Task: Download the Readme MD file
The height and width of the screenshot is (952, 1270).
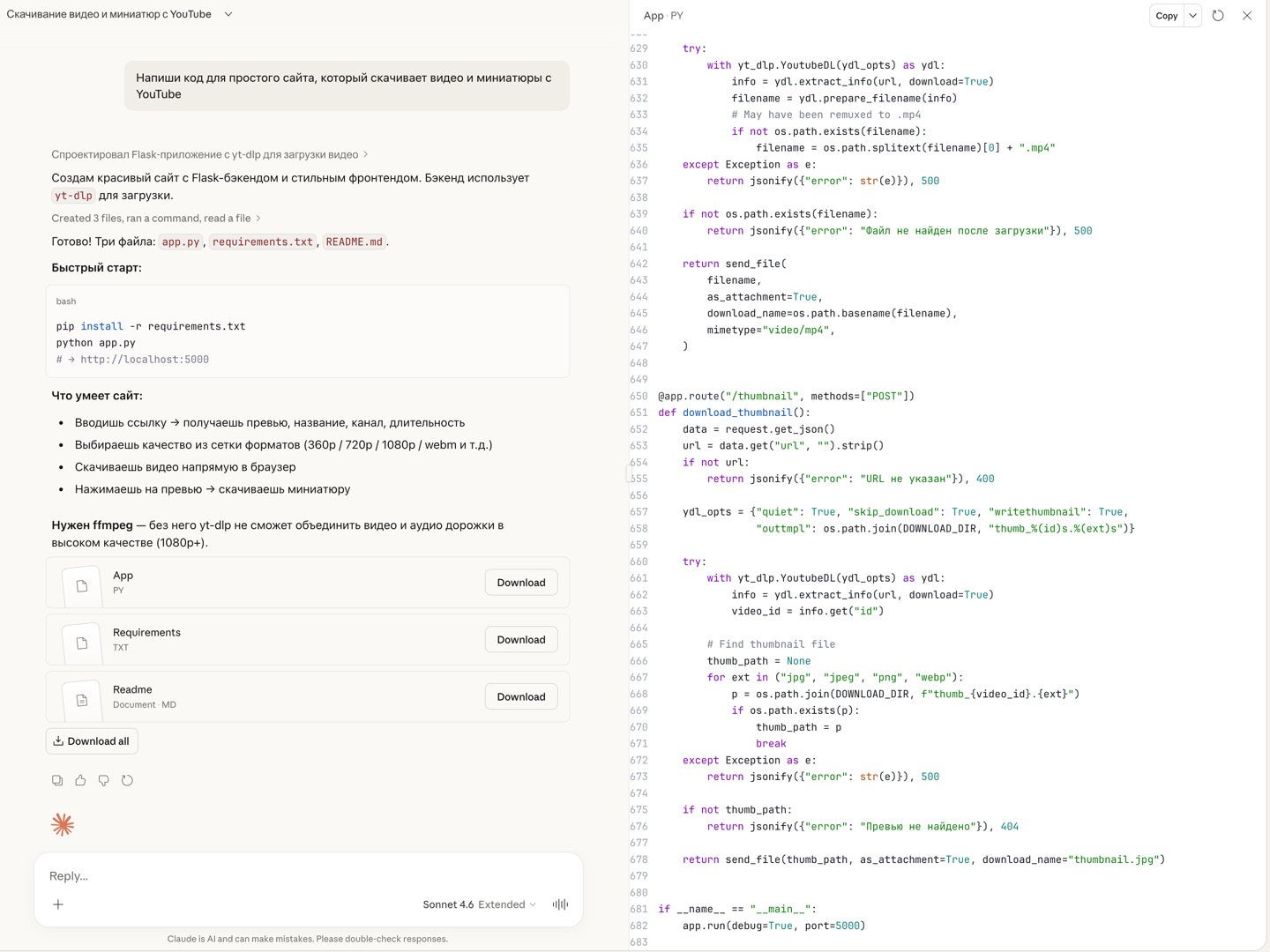Action: (x=520, y=697)
